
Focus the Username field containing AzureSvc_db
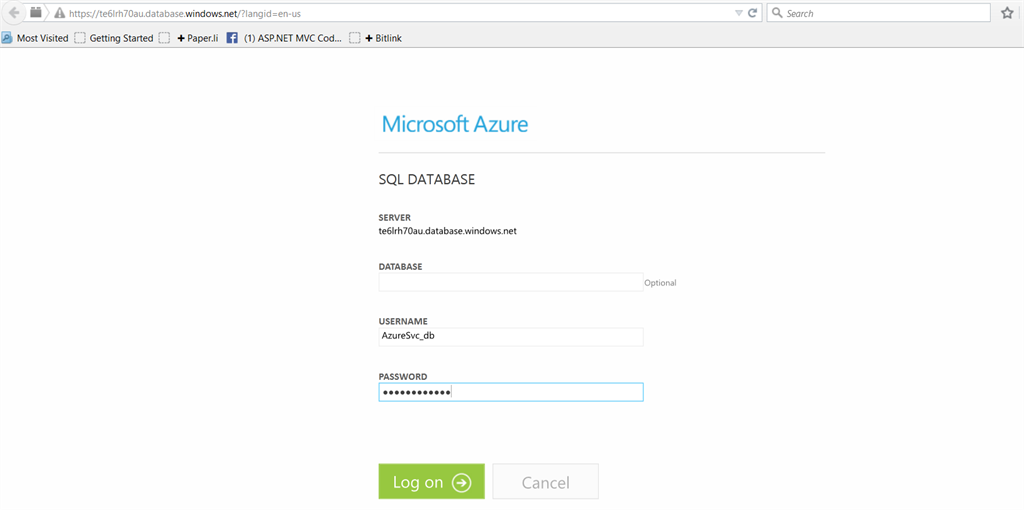coord(510,337)
